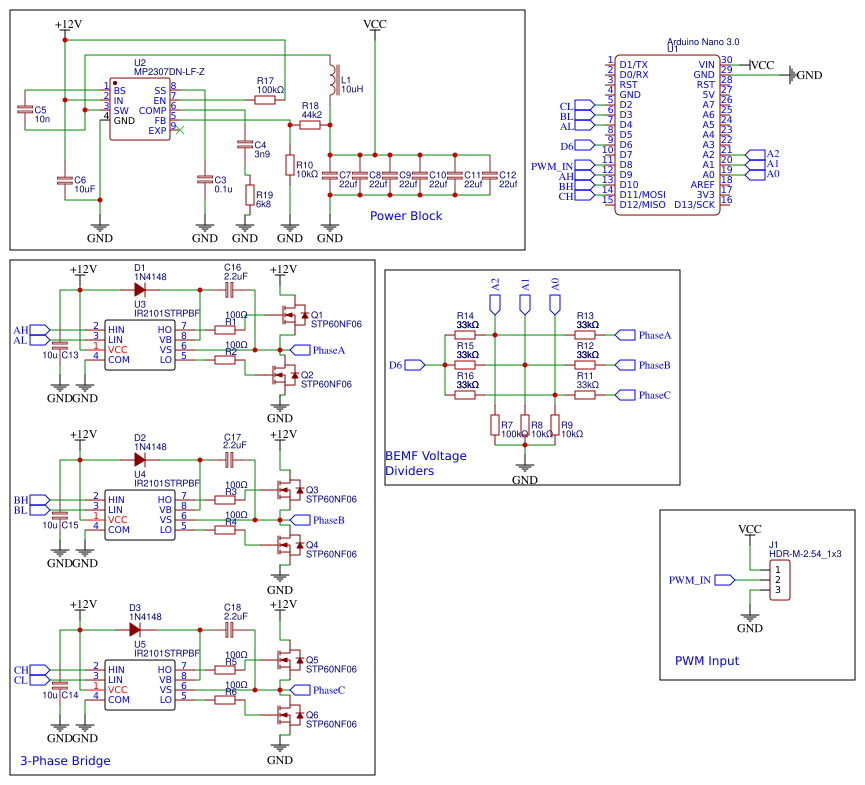
Task: Select resistor R18 44k2 symbol
Action: [310, 125]
